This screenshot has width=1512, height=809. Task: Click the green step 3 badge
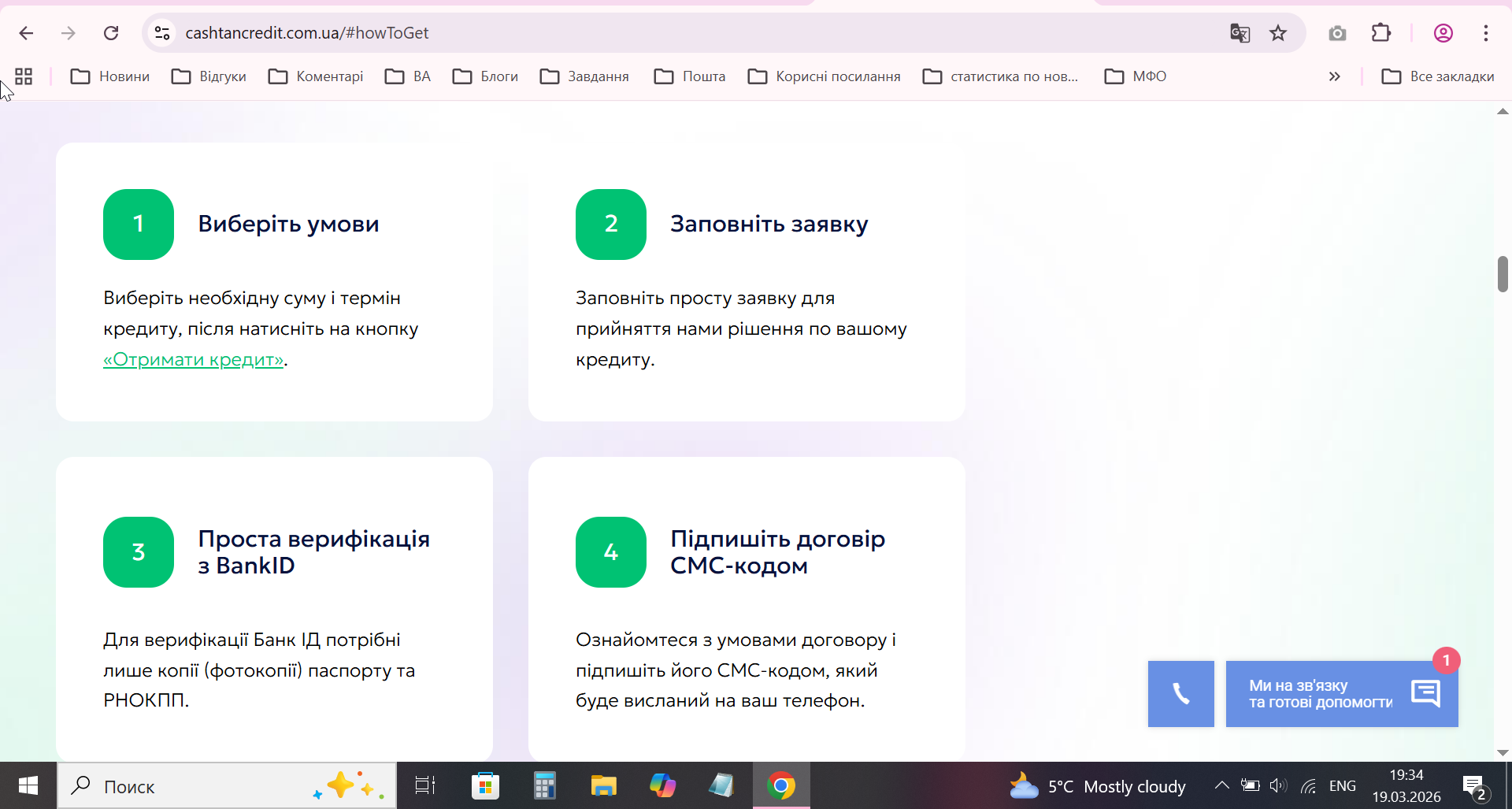(139, 552)
